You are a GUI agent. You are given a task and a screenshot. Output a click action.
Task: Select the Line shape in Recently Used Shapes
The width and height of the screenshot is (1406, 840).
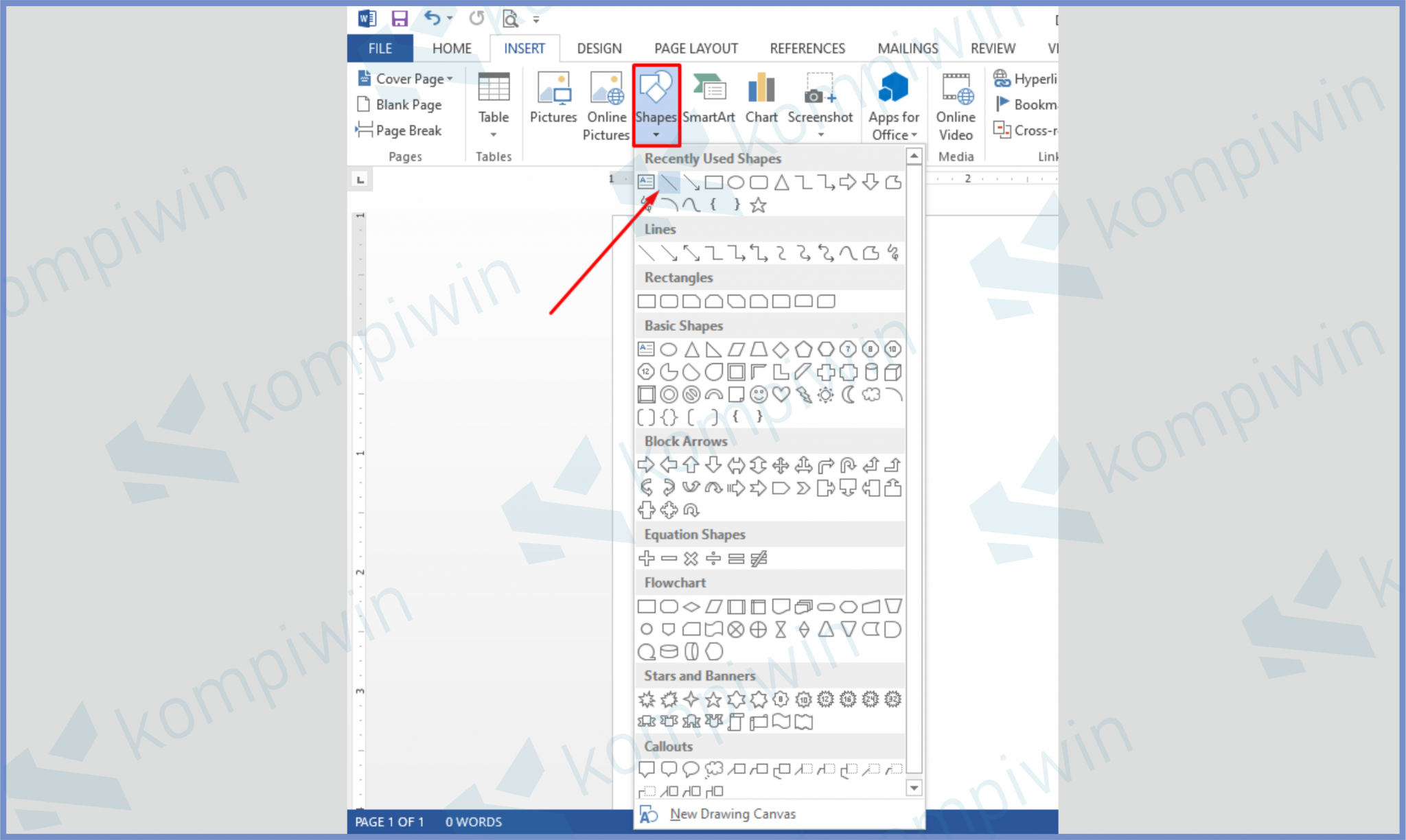click(669, 183)
